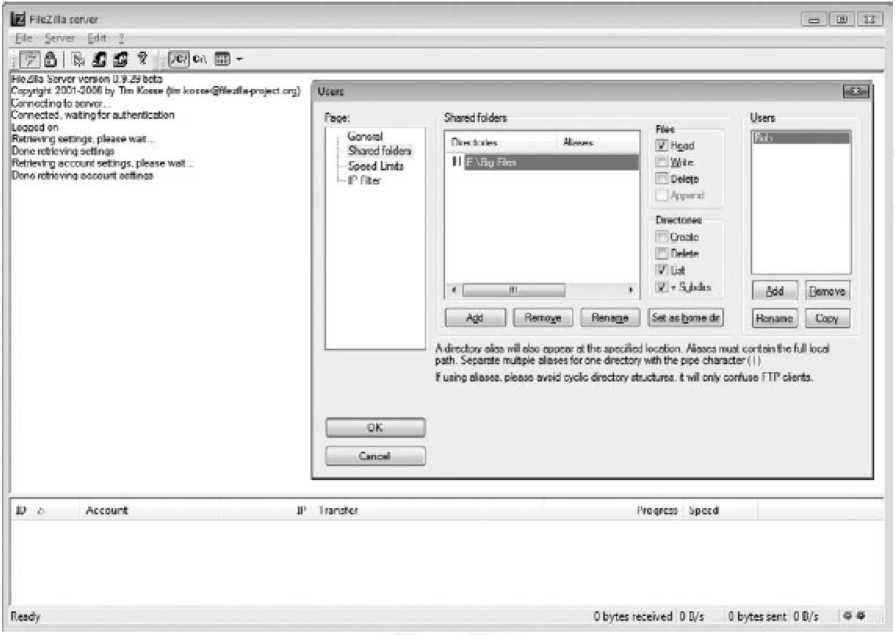Click the shared folders scrollbar right arrow
Viewport: 895px width, 635px height.
631,290
